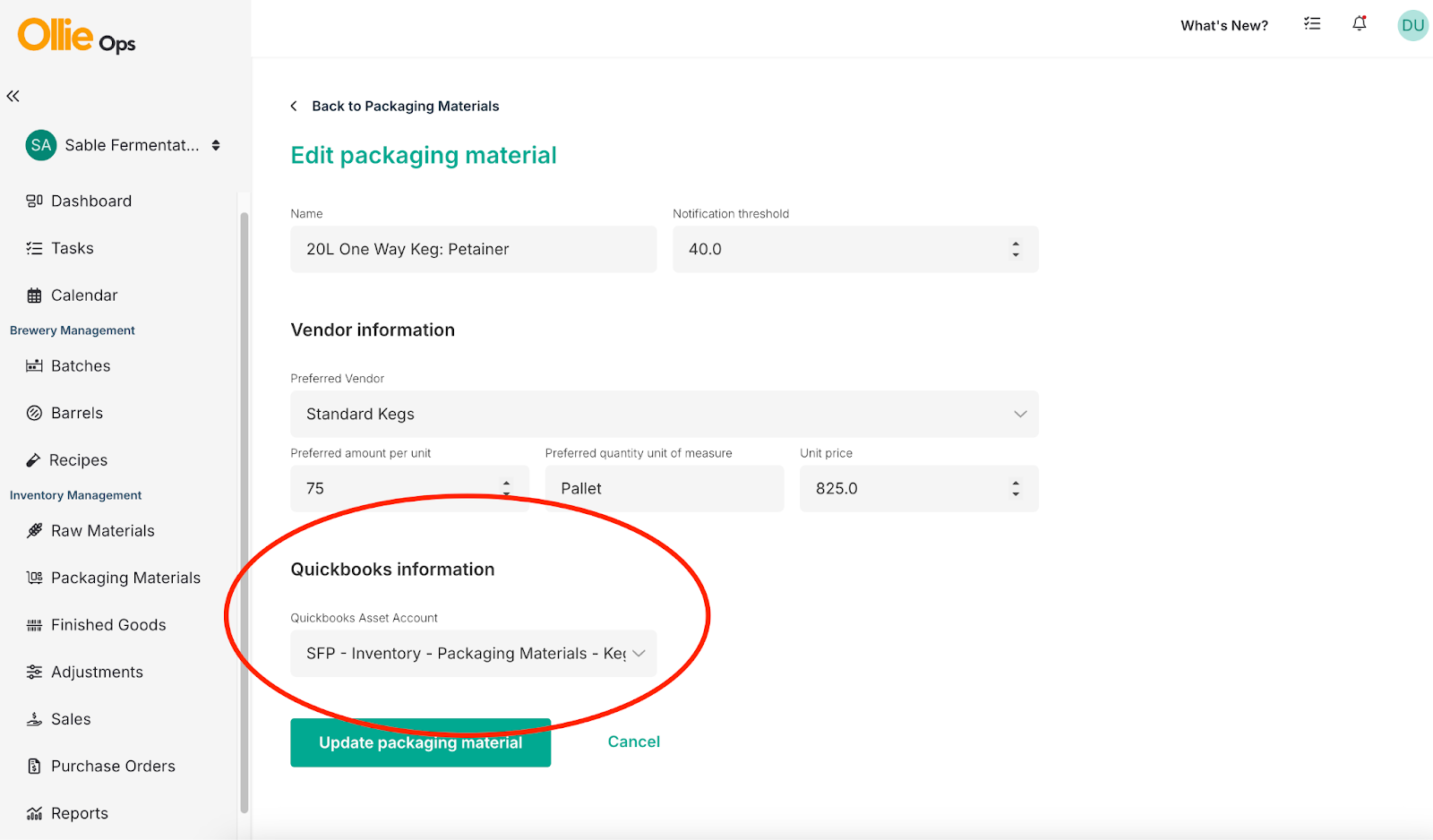The height and width of the screenshot is (840, 1433).
Task: Click the Name input field
Action: click(473, 249)
